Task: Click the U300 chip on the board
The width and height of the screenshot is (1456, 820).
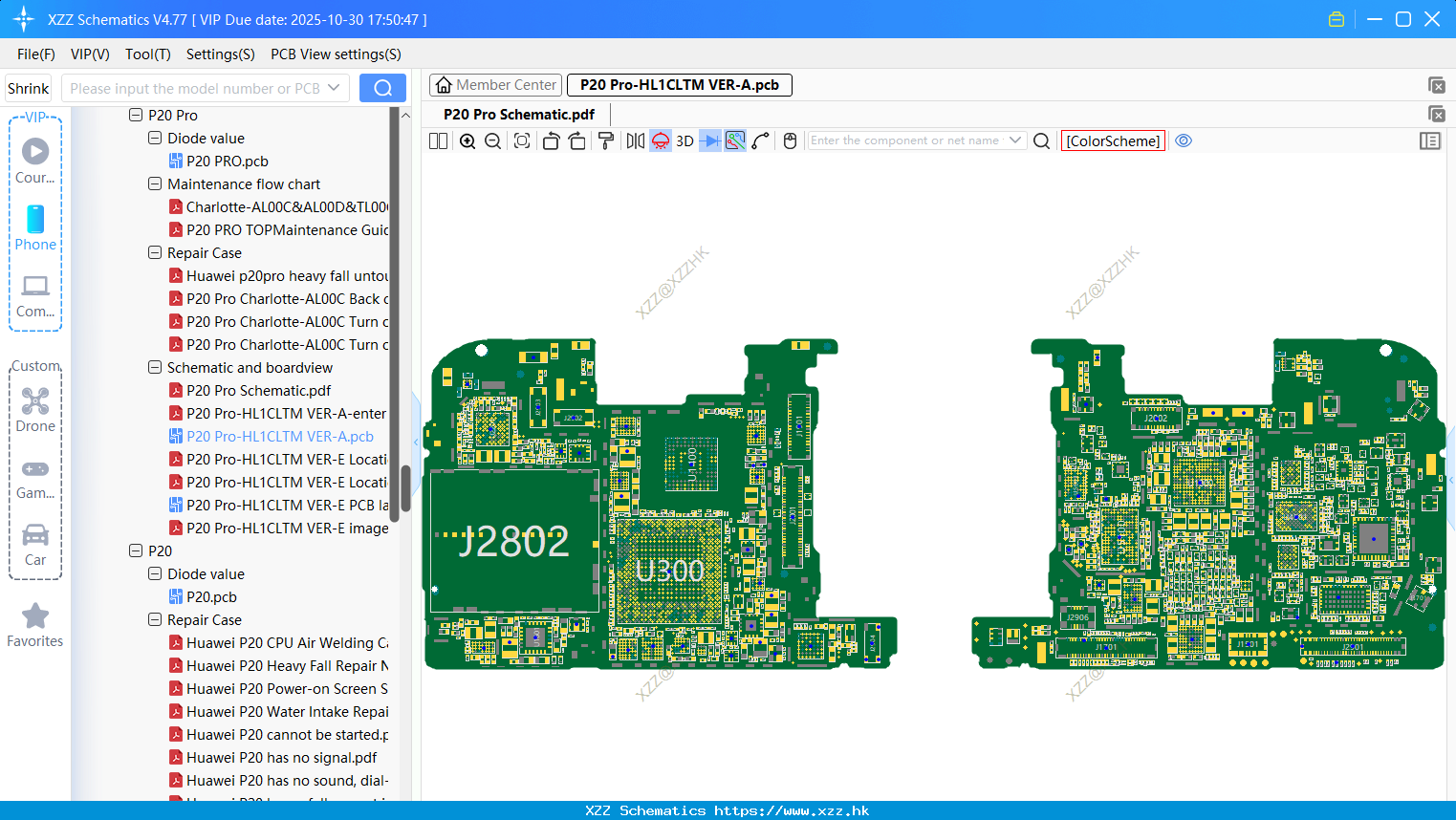Action: 669,571
